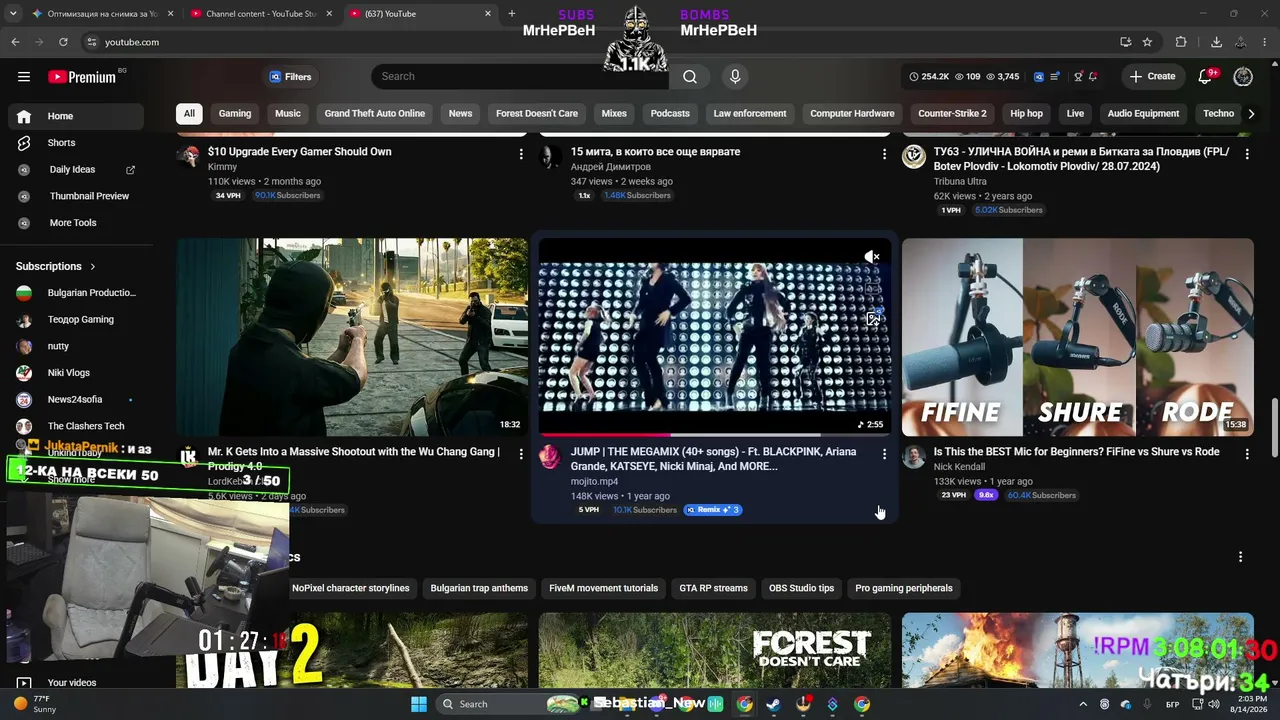The image size is (1280, 720).
Task: Start voice search with the microphone
Action: point(735,77)
